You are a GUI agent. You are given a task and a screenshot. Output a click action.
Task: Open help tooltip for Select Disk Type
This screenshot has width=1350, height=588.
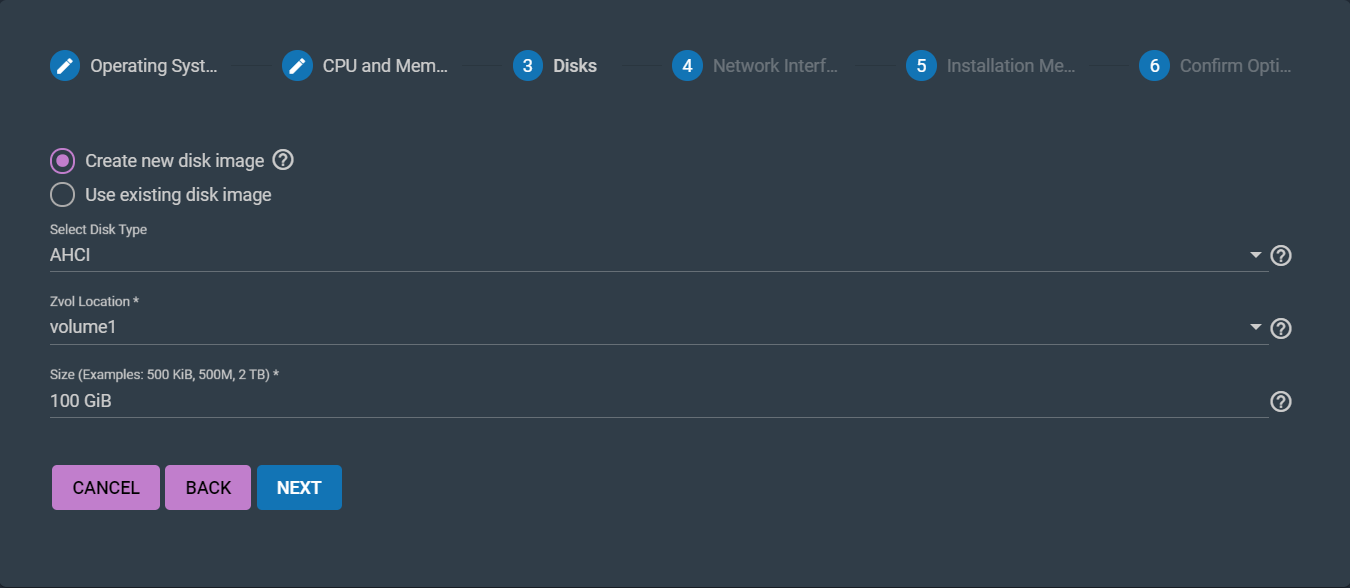[1281, 256]
